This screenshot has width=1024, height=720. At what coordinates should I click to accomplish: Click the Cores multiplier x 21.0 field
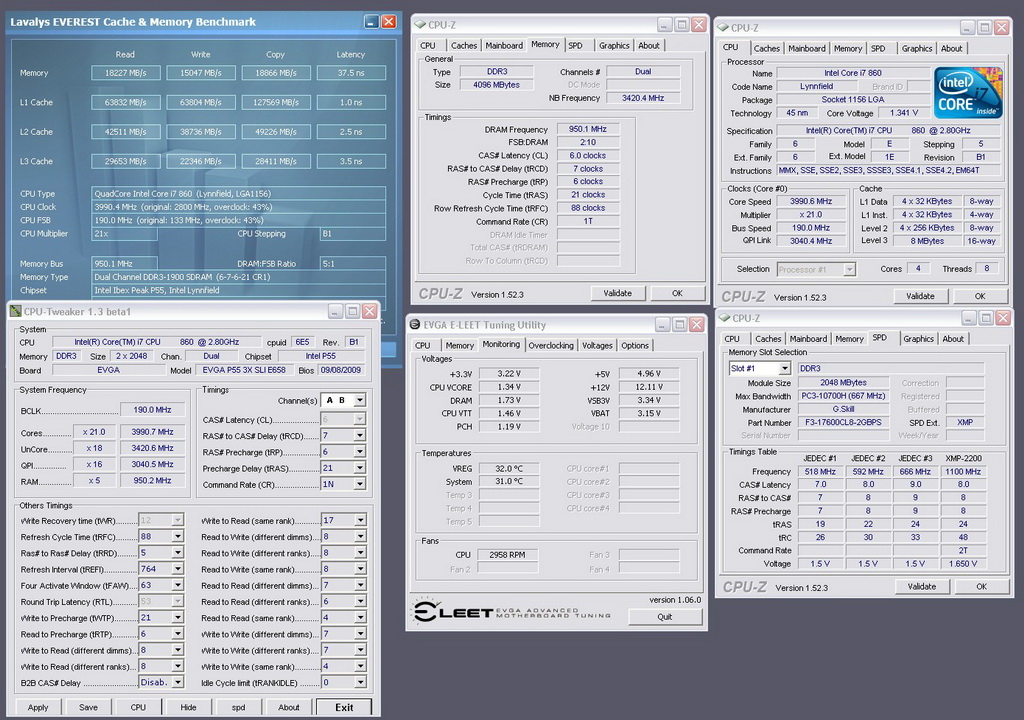[x=94, y=432]
